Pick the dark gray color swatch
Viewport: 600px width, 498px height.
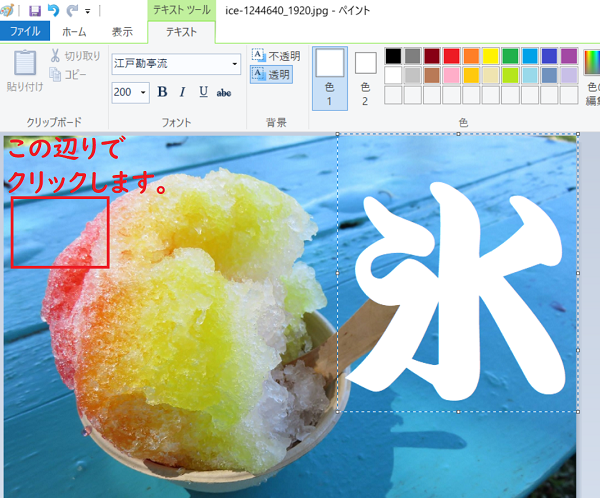click(x=412, y=56)
